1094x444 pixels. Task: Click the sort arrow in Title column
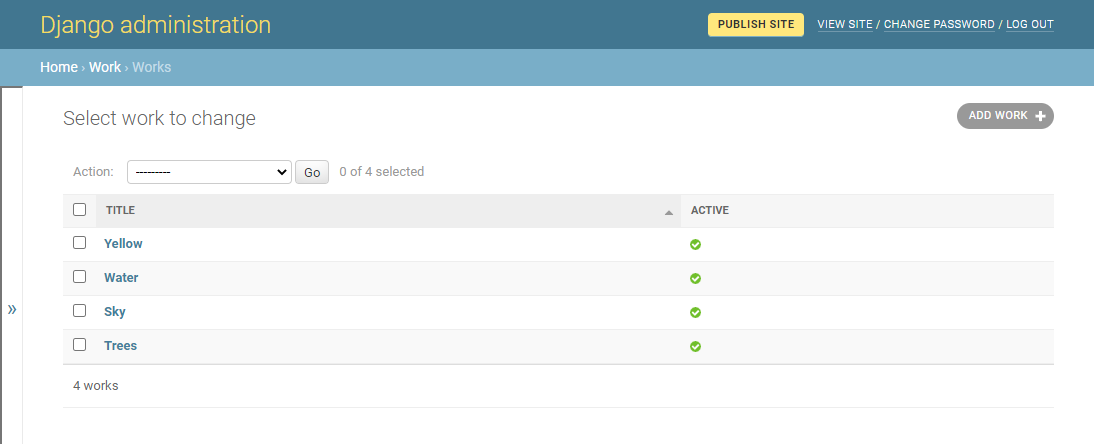point(668,212)
